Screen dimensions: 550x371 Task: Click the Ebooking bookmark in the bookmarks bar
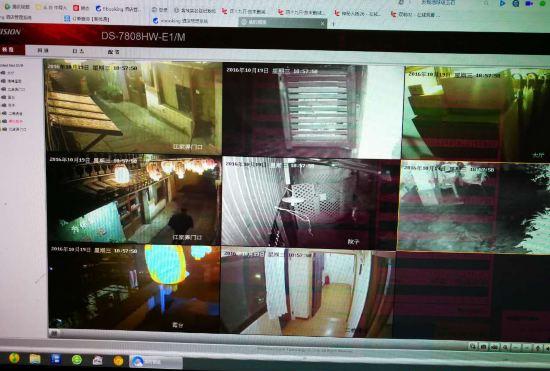coord(118,9)
